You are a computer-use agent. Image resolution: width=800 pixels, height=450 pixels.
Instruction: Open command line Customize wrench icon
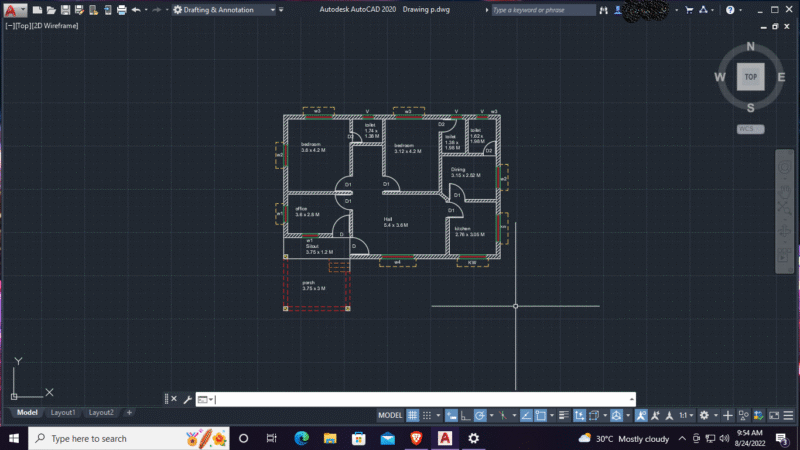[x=187, y=399]
